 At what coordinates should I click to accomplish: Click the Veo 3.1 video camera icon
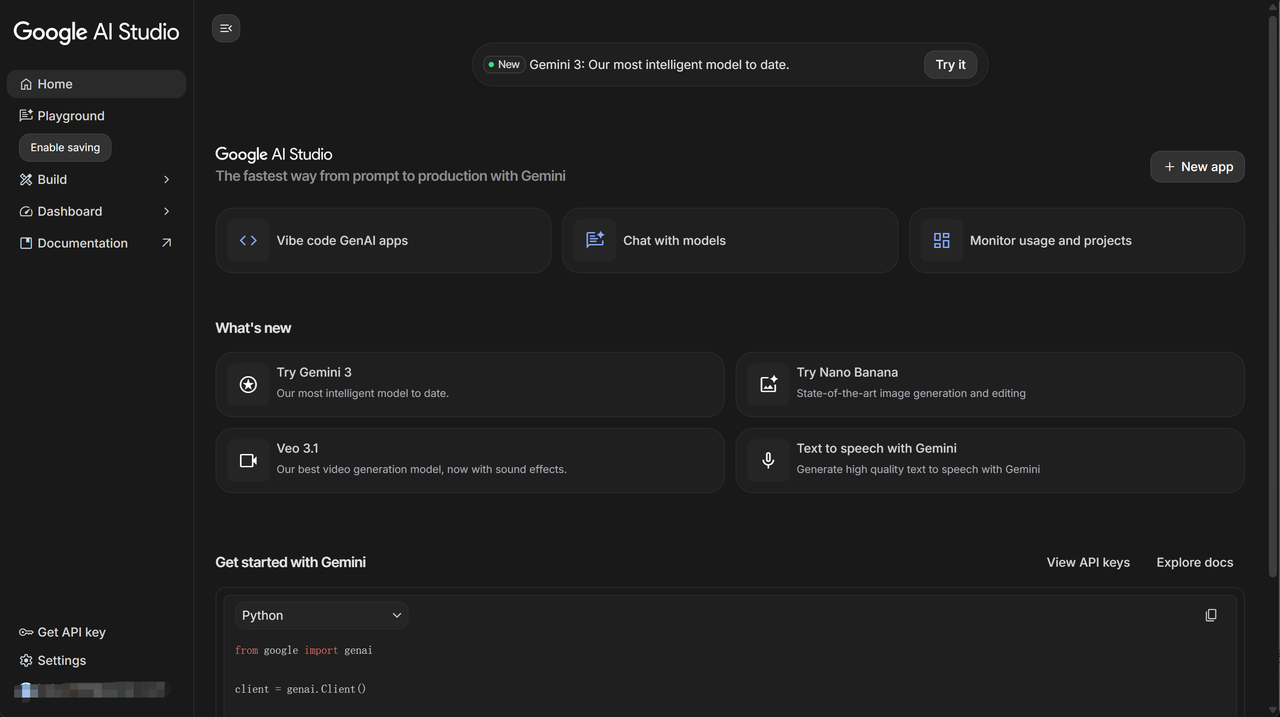(x=248, y=460)
